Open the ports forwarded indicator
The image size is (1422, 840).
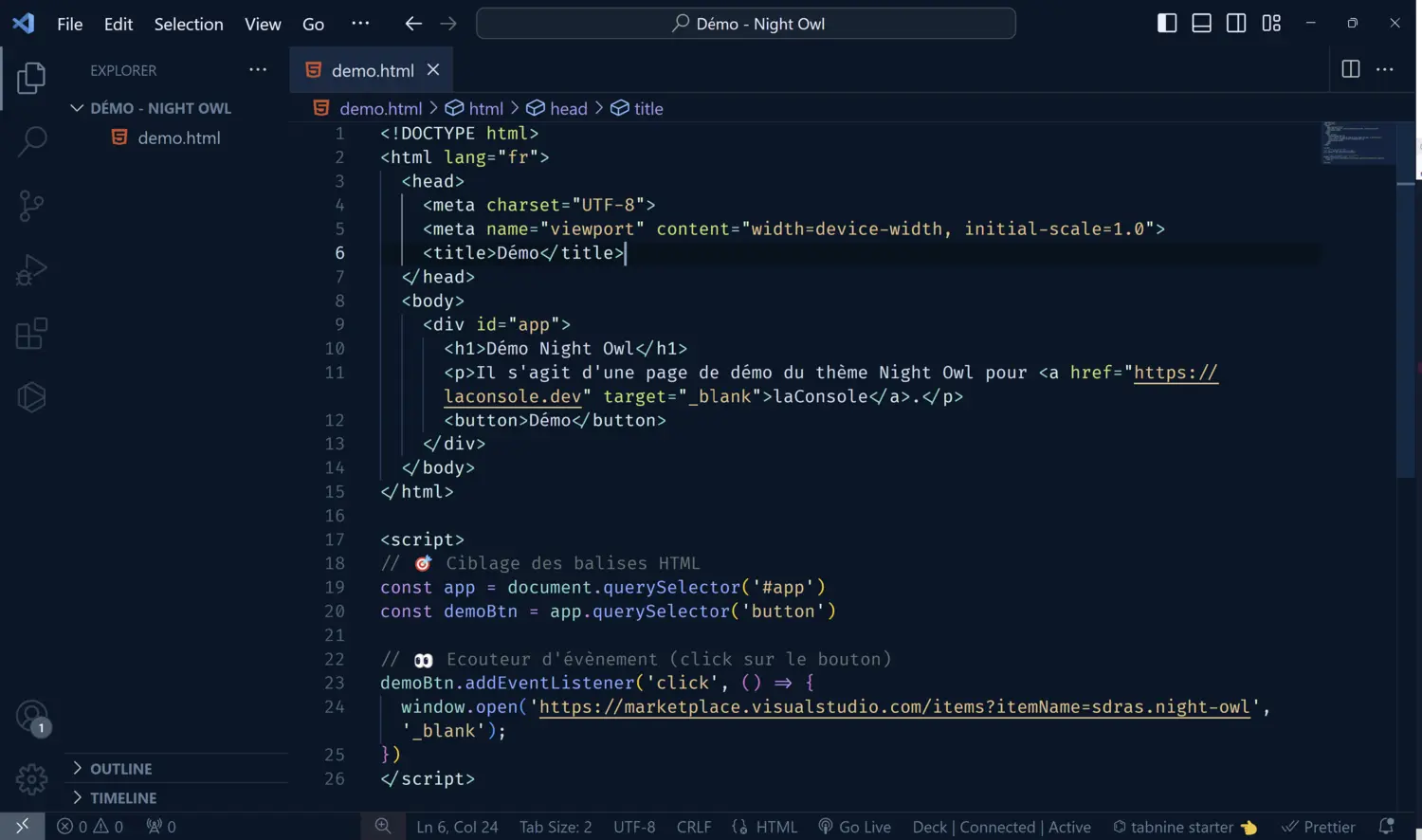[161, 827]
